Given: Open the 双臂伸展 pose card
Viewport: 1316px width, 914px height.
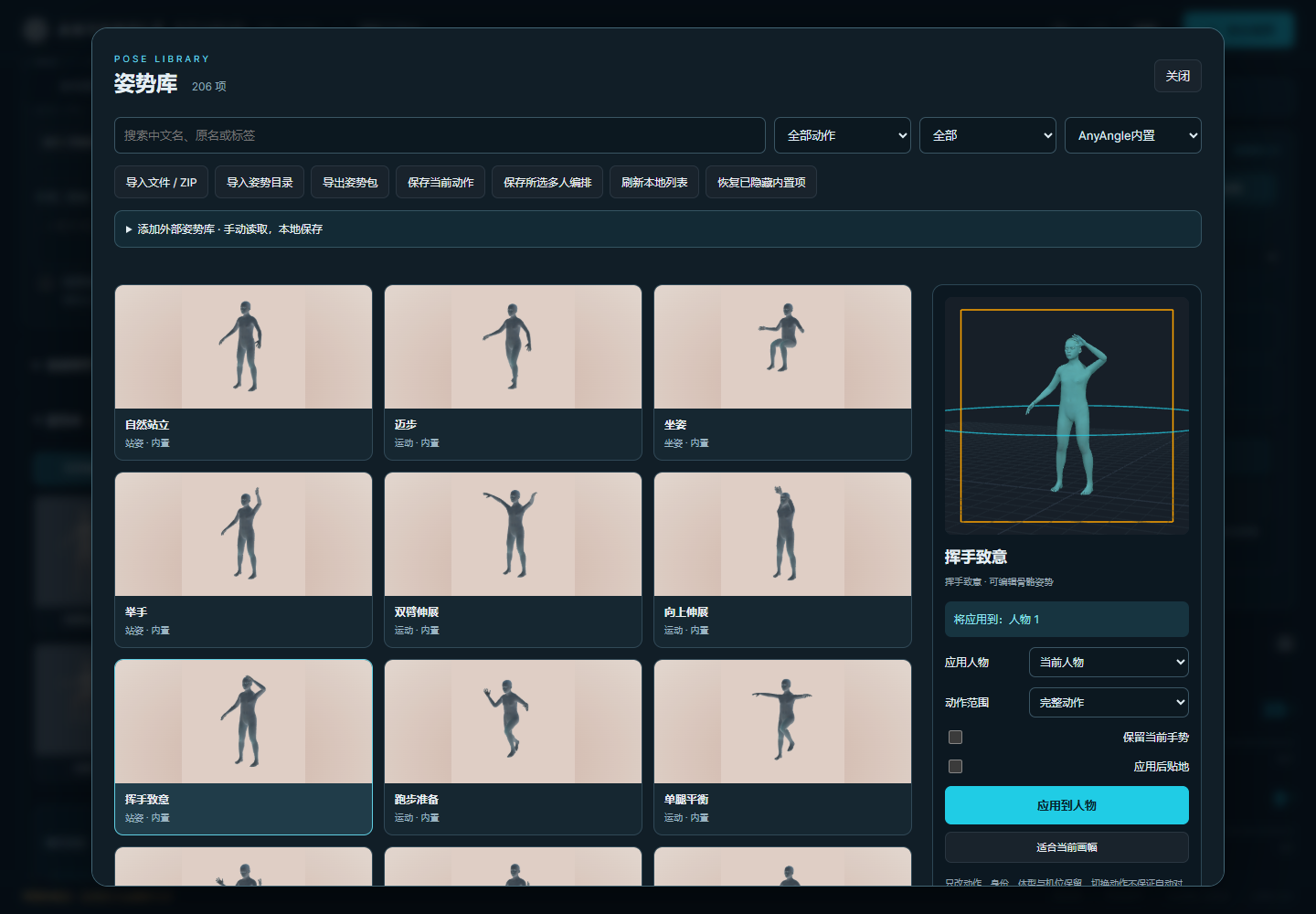Looking at the screenshot, I should [513, 559].
